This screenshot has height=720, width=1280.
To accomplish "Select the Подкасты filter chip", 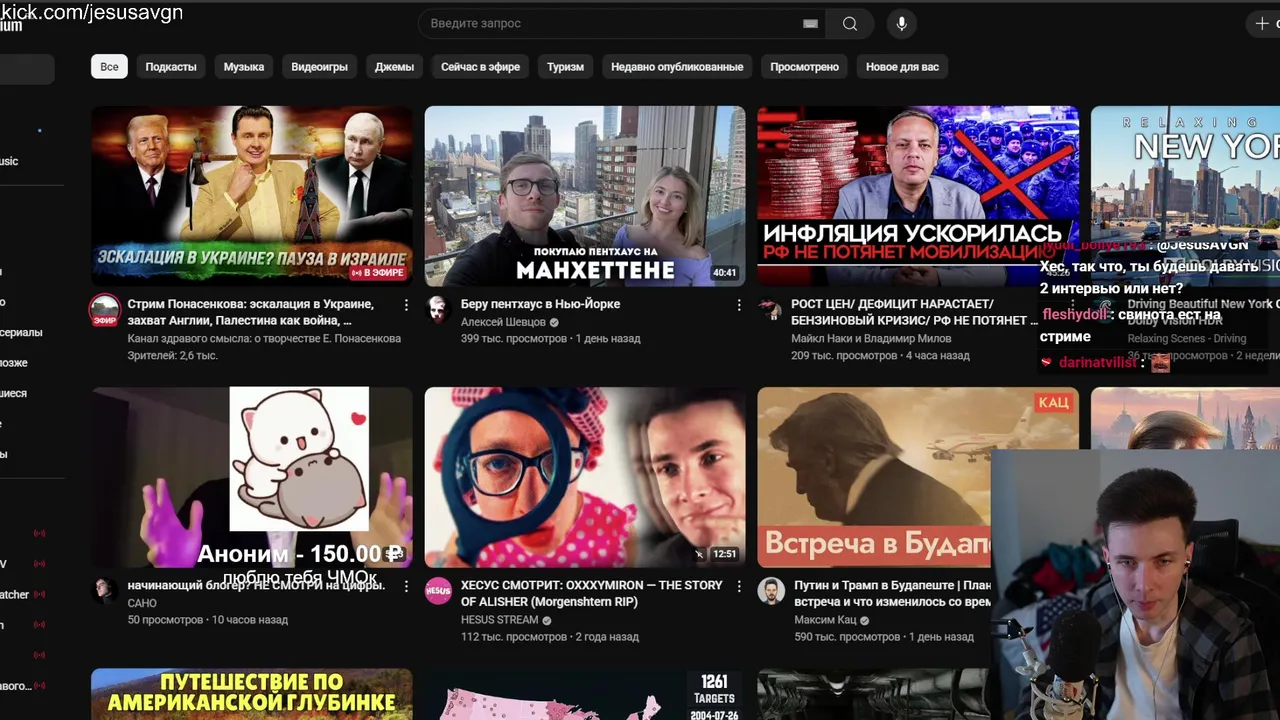I will click(x=171, y=67).
